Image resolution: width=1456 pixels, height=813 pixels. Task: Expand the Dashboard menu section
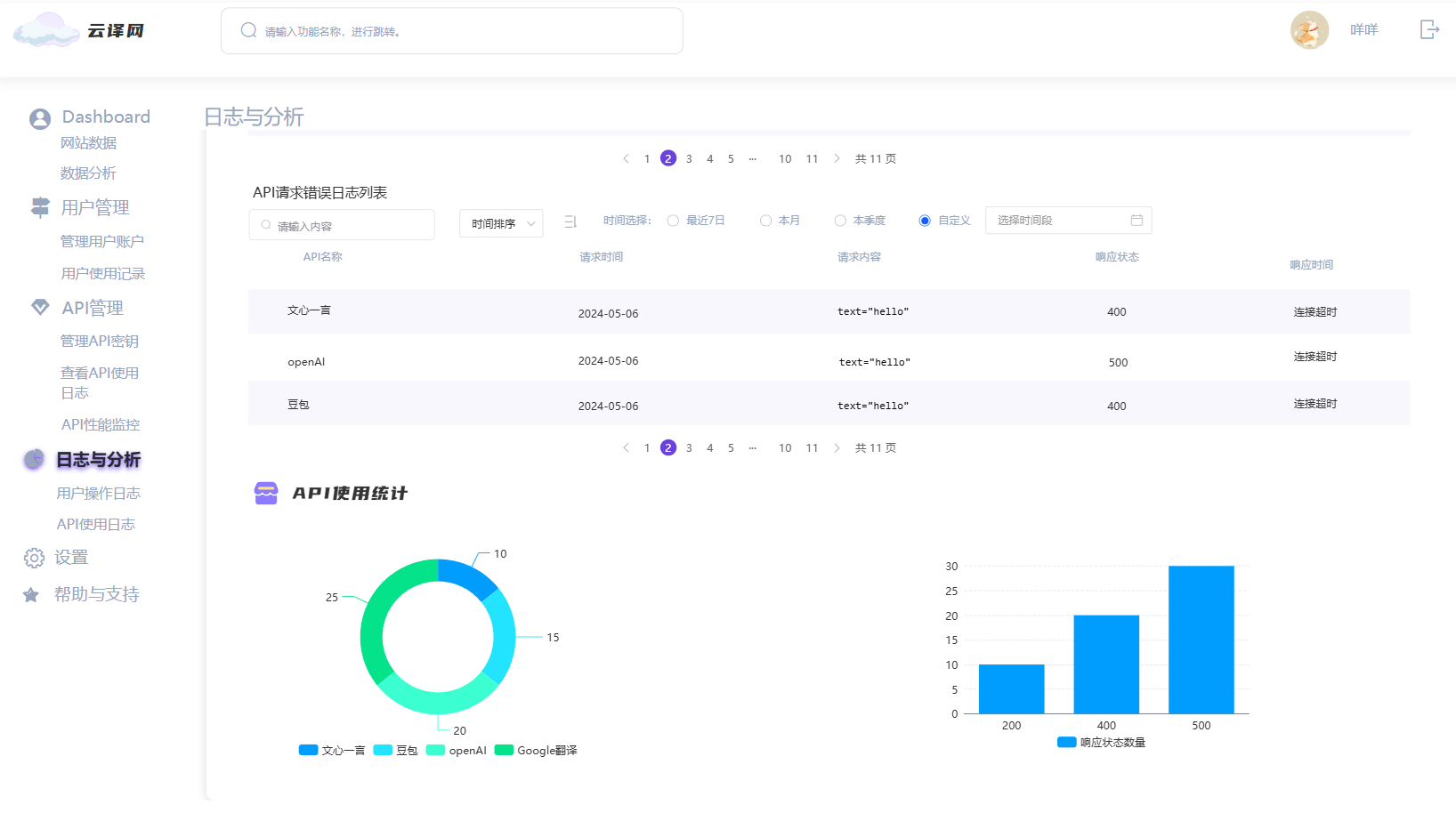(x=106, y=117)
